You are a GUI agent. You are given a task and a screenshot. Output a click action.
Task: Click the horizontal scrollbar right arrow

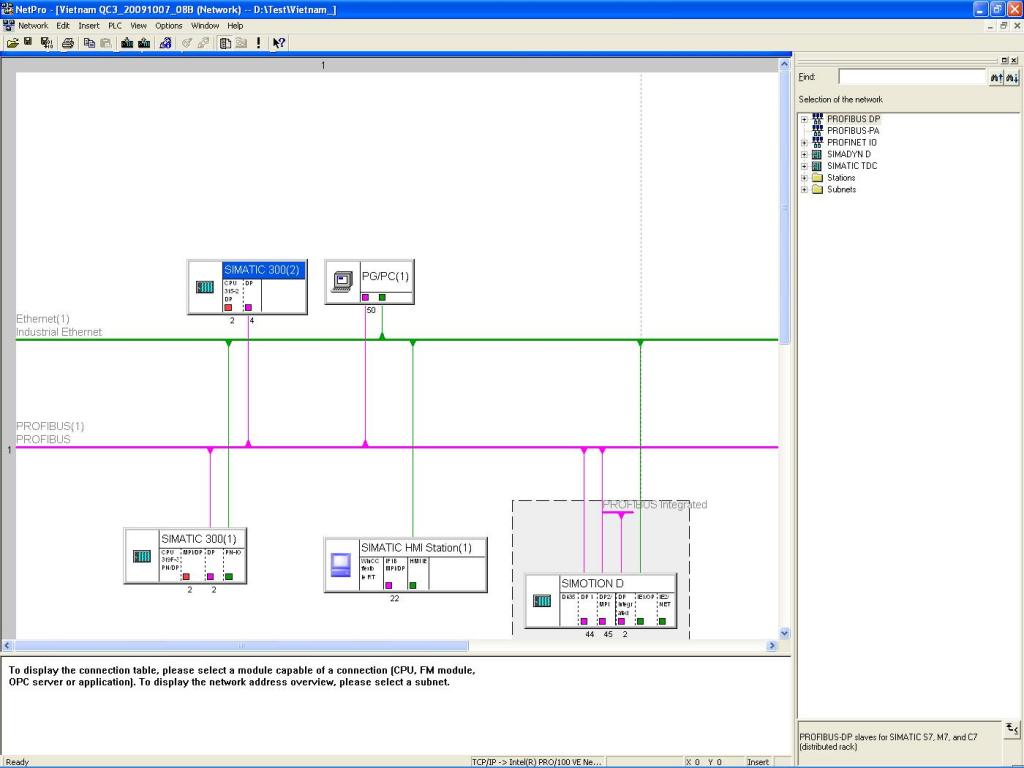[x=771, y=646]
